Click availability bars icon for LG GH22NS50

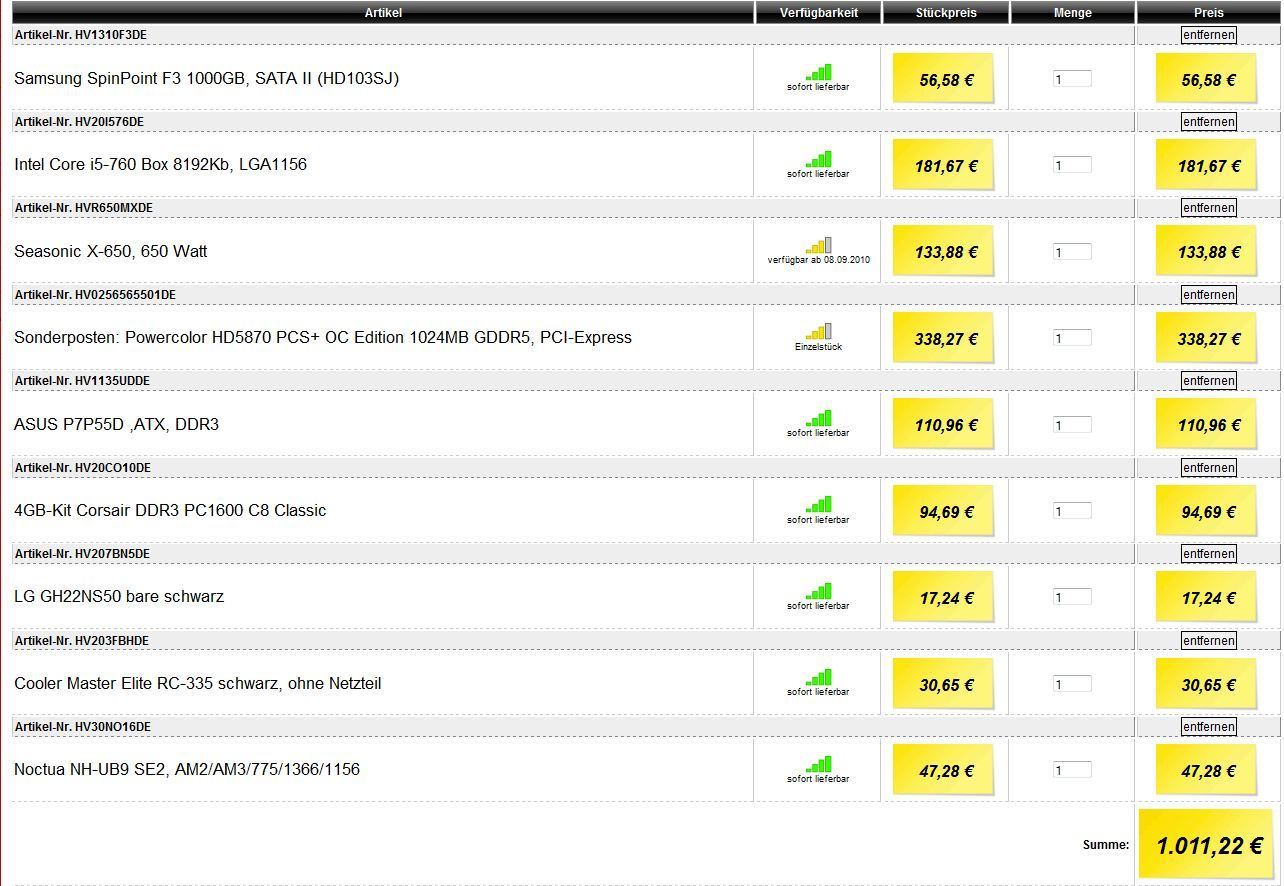click(x=818, y=590)
